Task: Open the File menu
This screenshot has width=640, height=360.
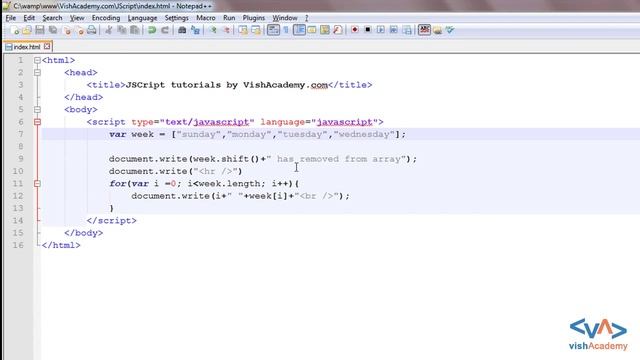Action: pos(11,18)
